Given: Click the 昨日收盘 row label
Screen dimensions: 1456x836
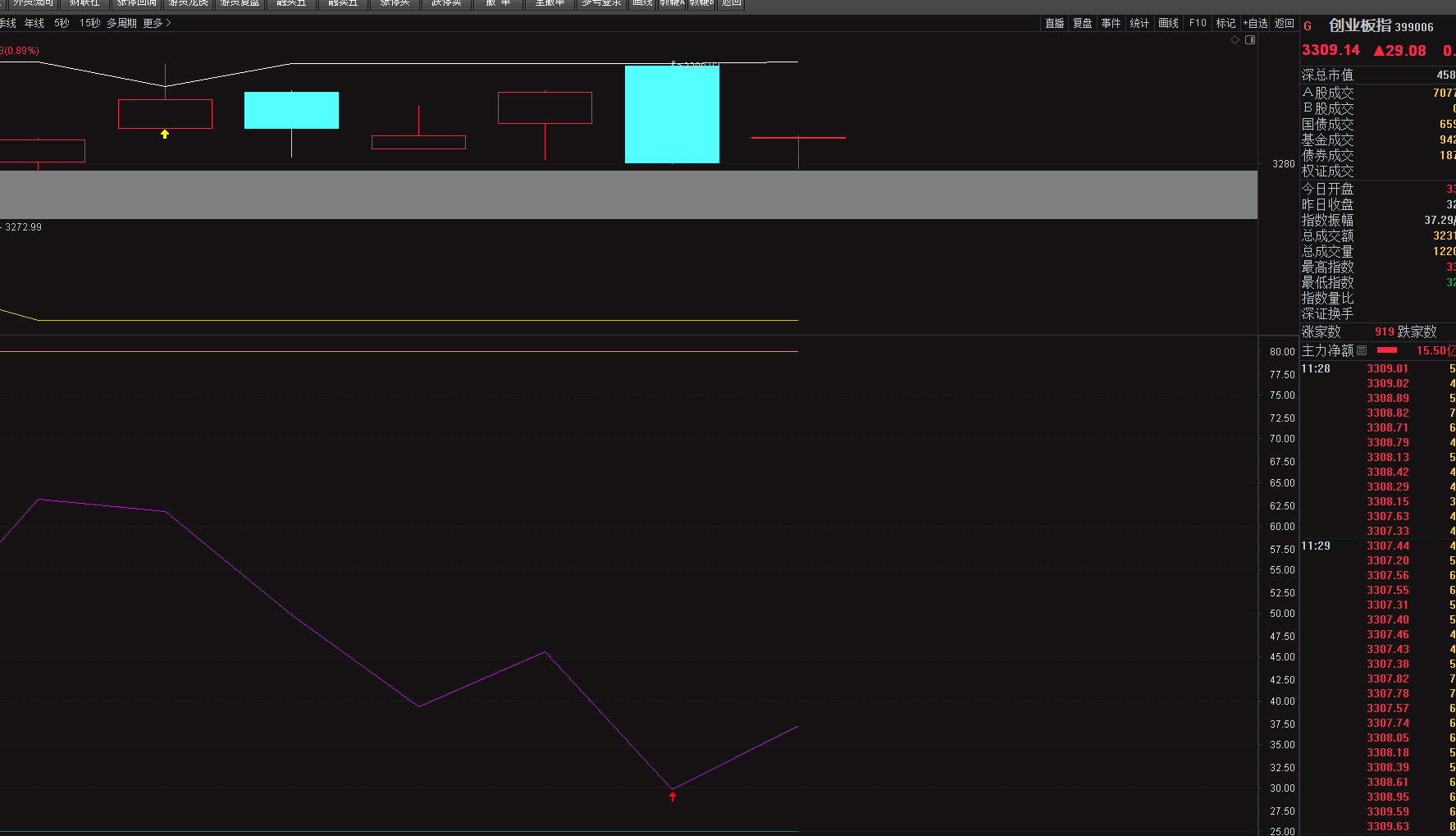Looking at the screenshot, I should click(1327, 204).
